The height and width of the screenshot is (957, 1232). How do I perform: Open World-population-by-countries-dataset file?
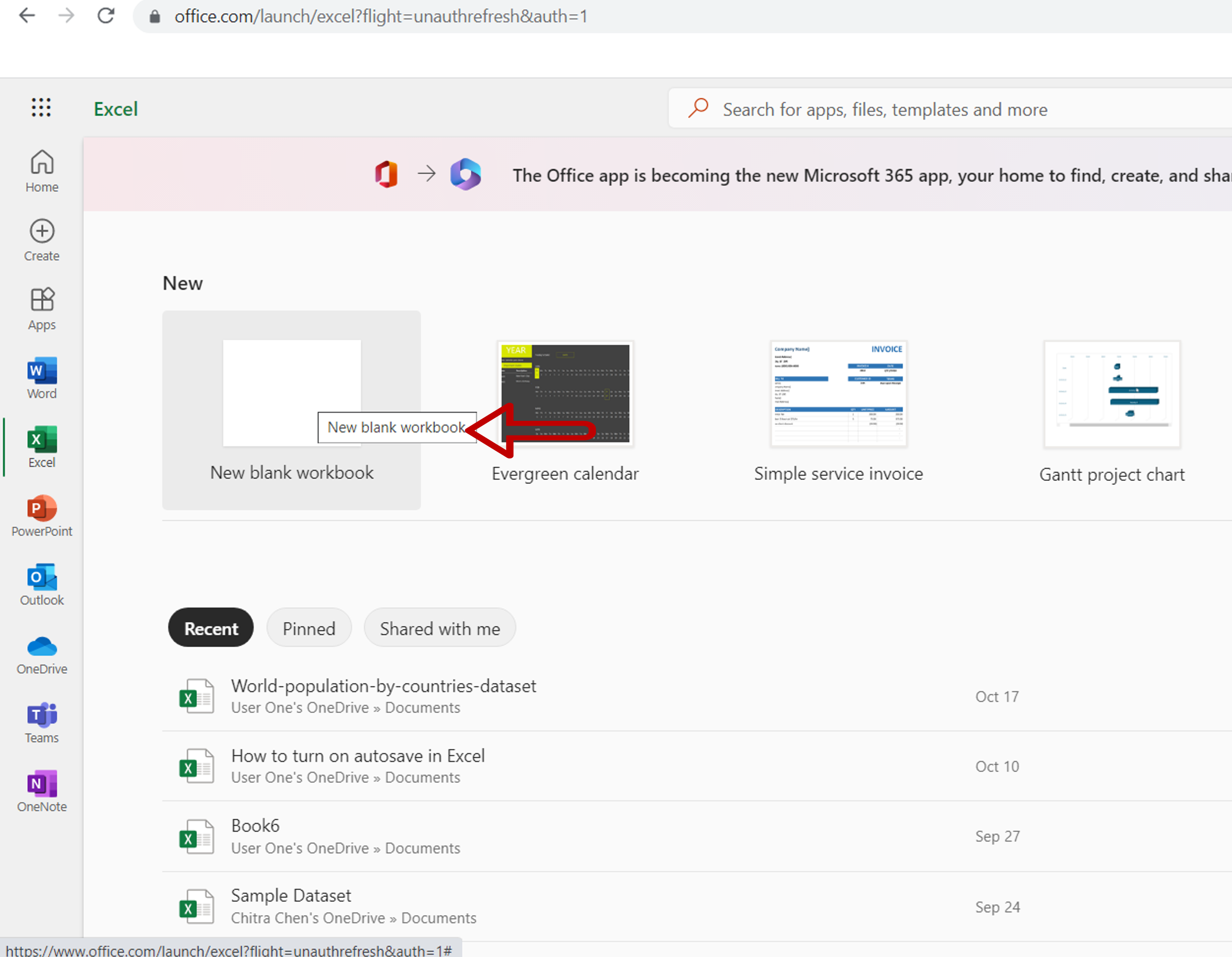383,686
